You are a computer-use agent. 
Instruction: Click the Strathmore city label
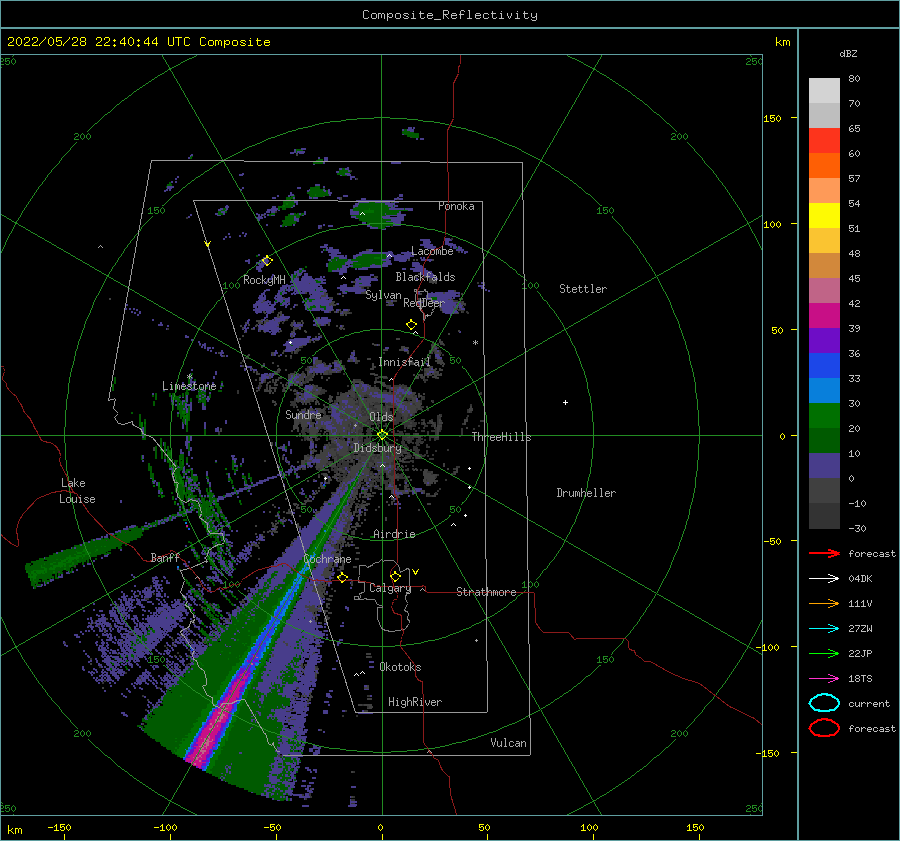486,592
